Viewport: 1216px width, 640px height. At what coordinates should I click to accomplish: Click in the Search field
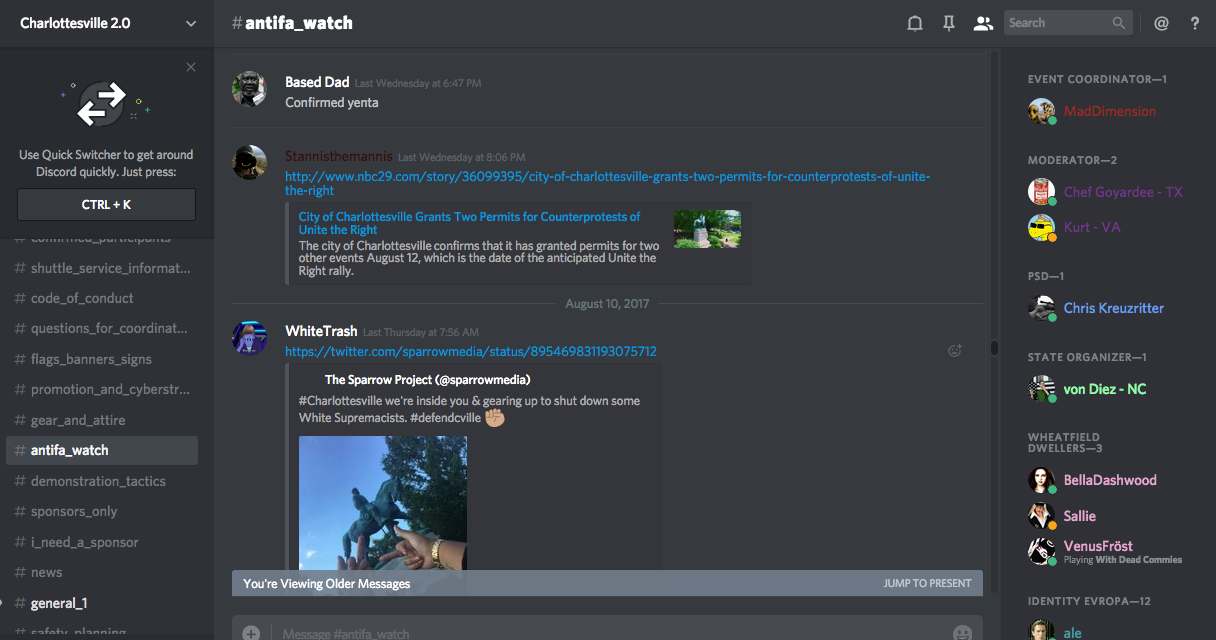pos(1058,23)
